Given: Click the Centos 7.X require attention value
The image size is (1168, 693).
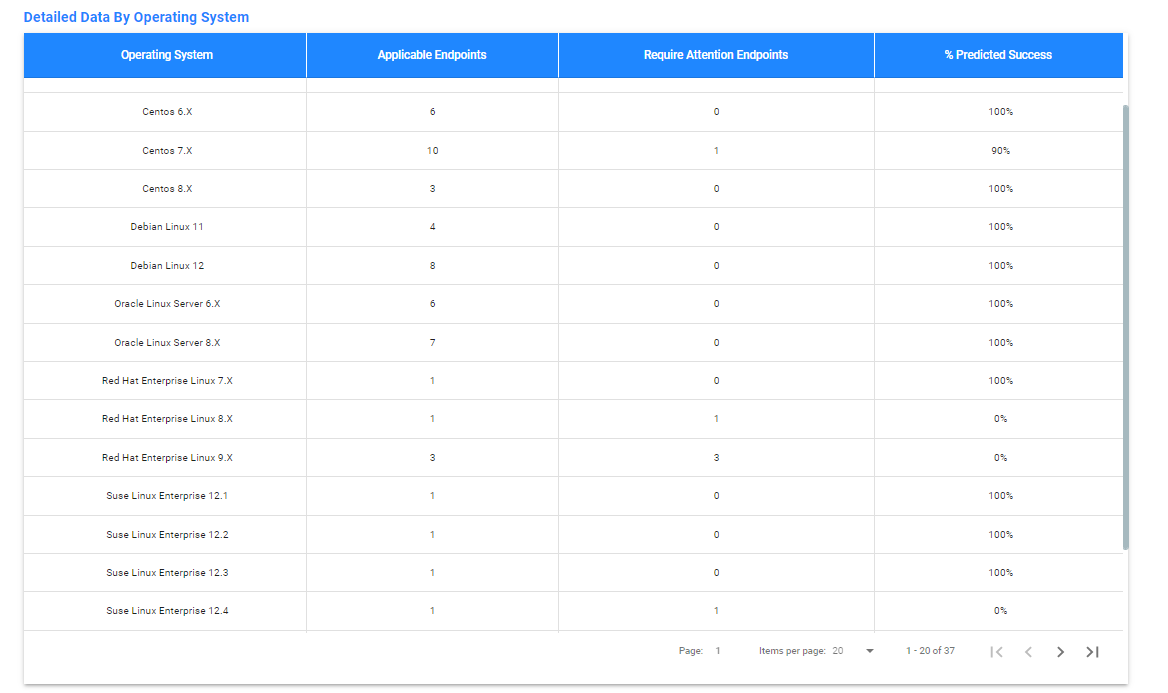Looking at the screenshot, I should pos(716,150).
